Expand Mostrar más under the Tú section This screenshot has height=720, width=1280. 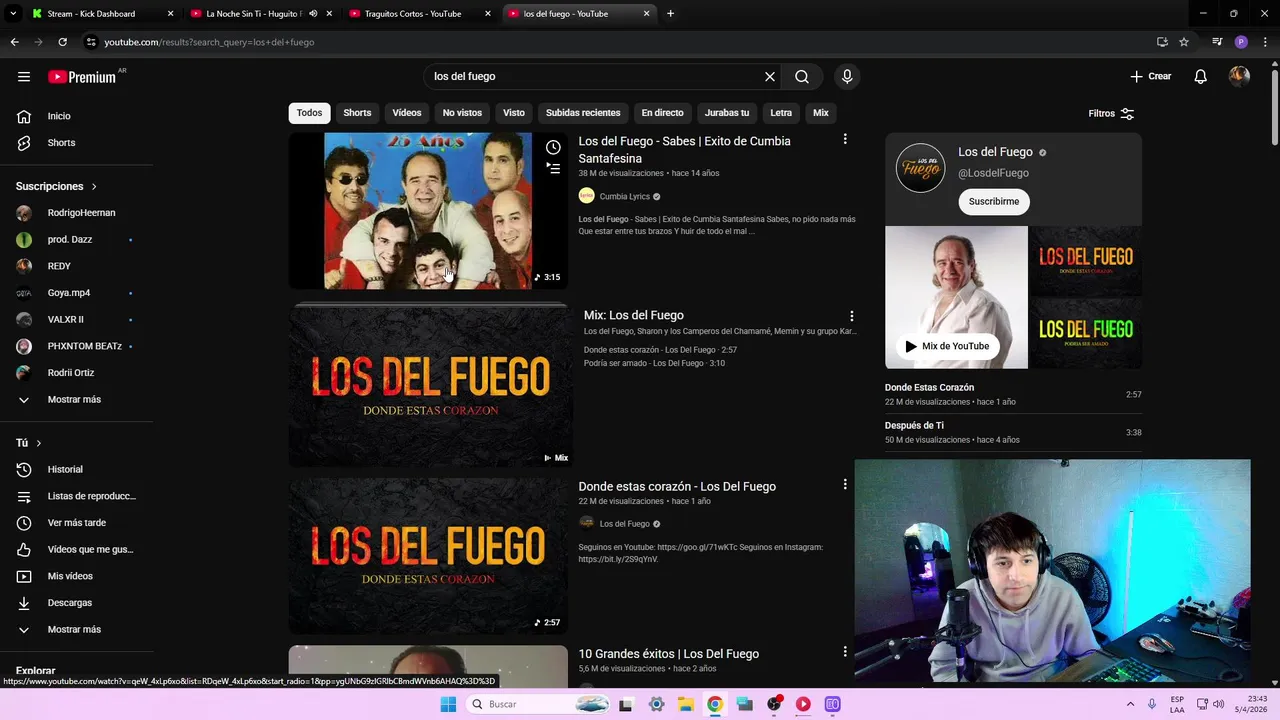point(76,629)
